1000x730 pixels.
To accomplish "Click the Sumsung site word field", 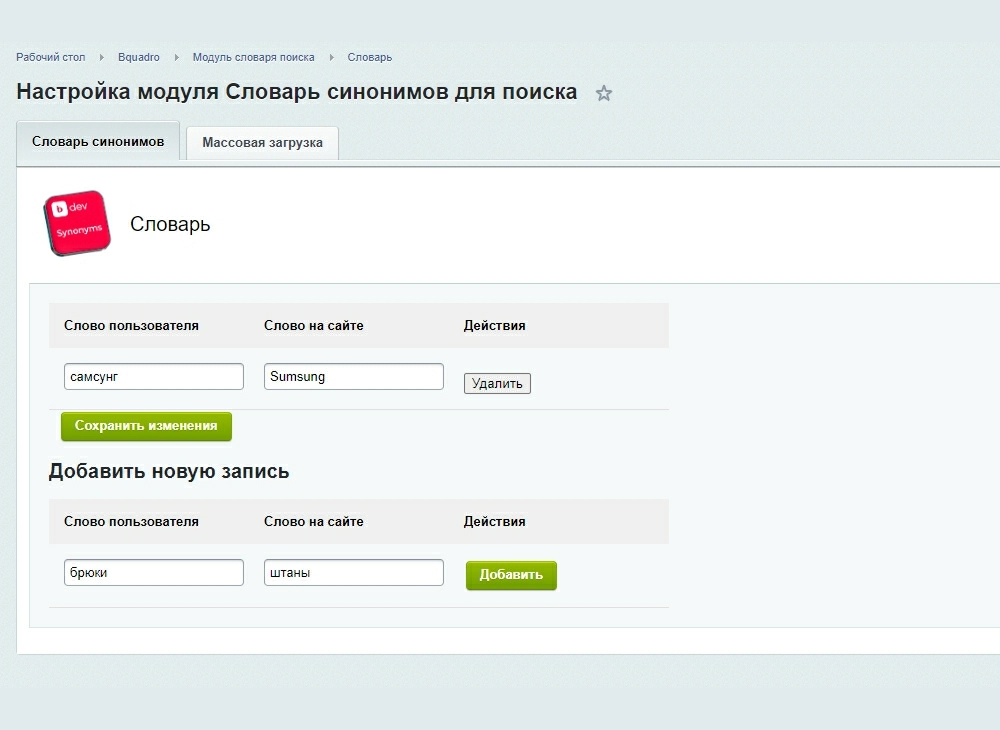I will [x=353, y=377].
